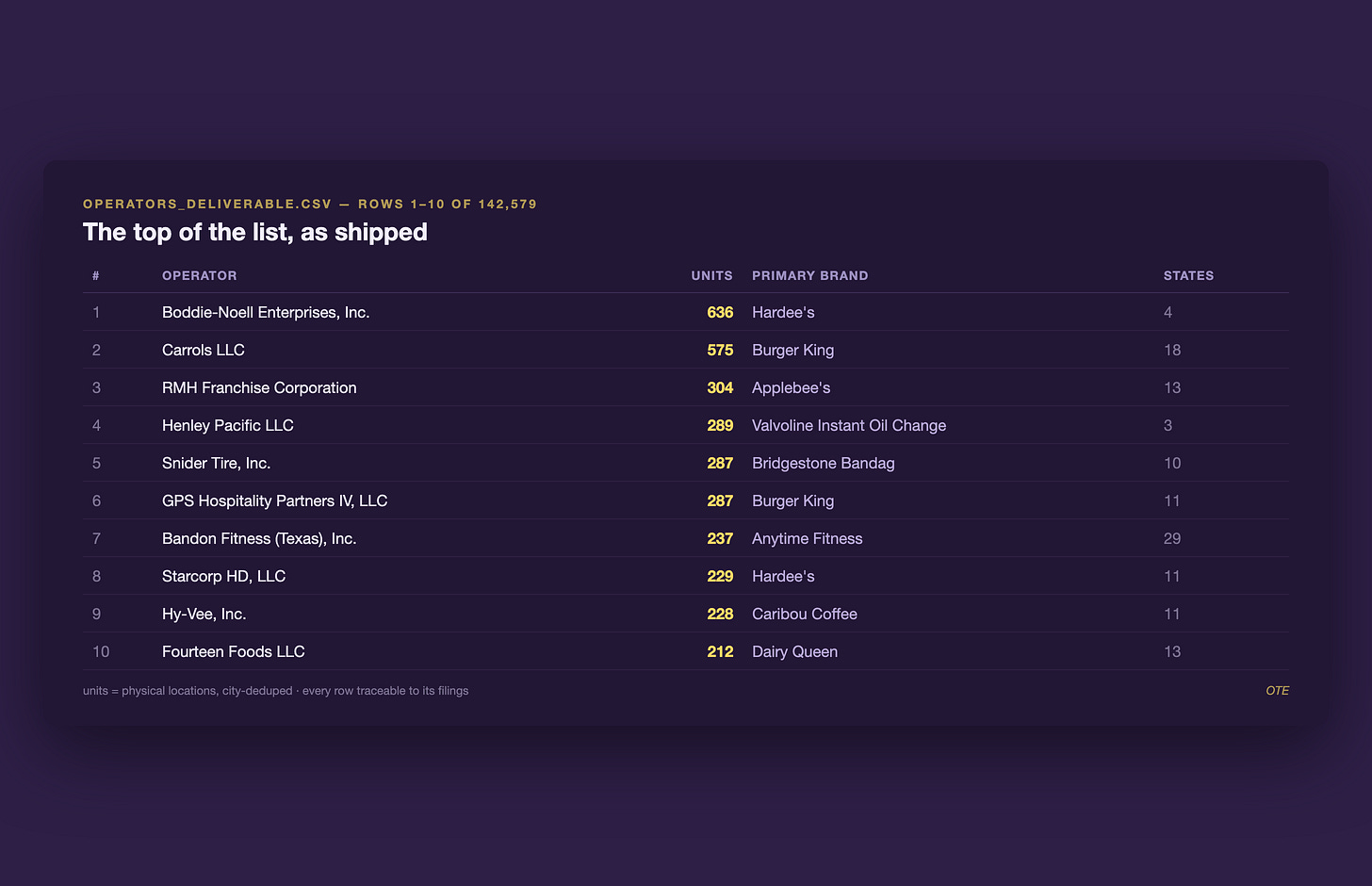
Task: Select operator "Henley Pacific LLC"
Action: click(228, 425)
